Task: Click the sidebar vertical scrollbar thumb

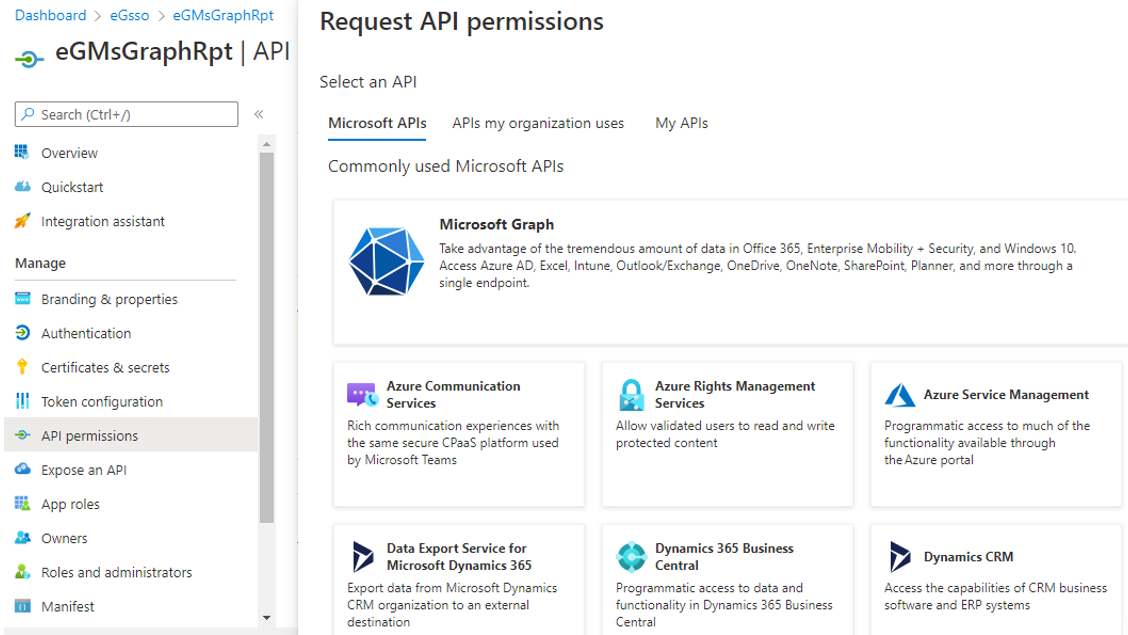Action: click(267, 337)
